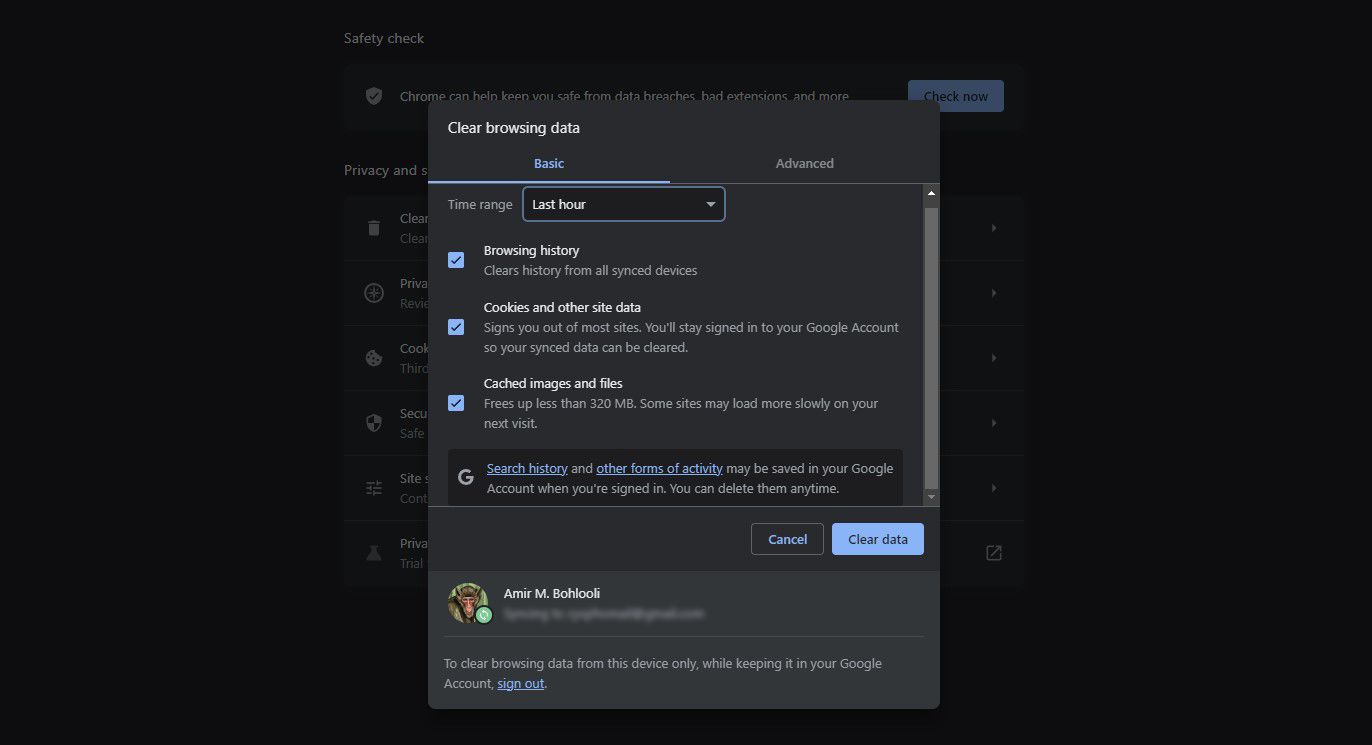Click the sign out link

pyautogui.click(x=520, y=683)
